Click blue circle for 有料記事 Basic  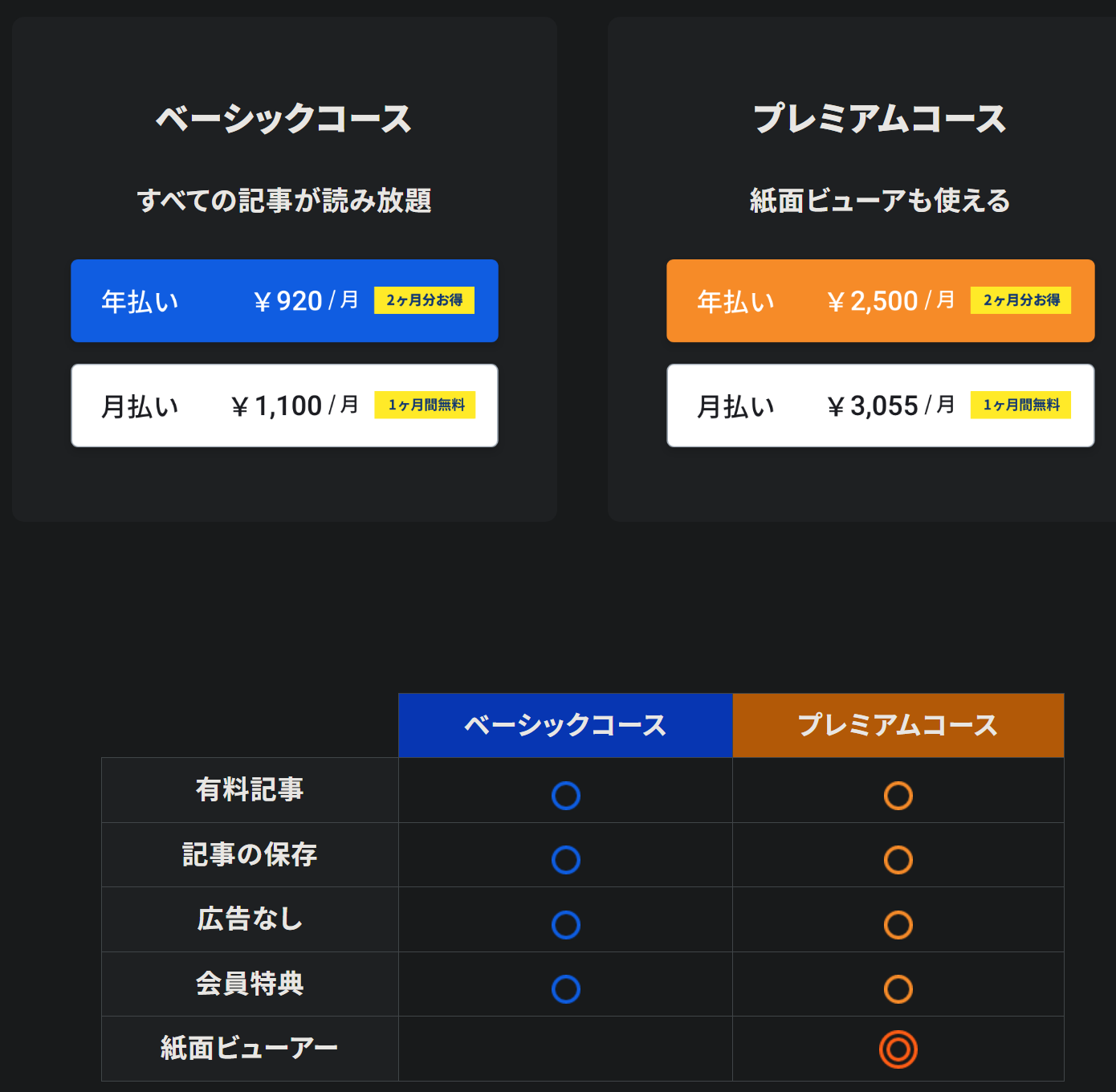[566, 796]
